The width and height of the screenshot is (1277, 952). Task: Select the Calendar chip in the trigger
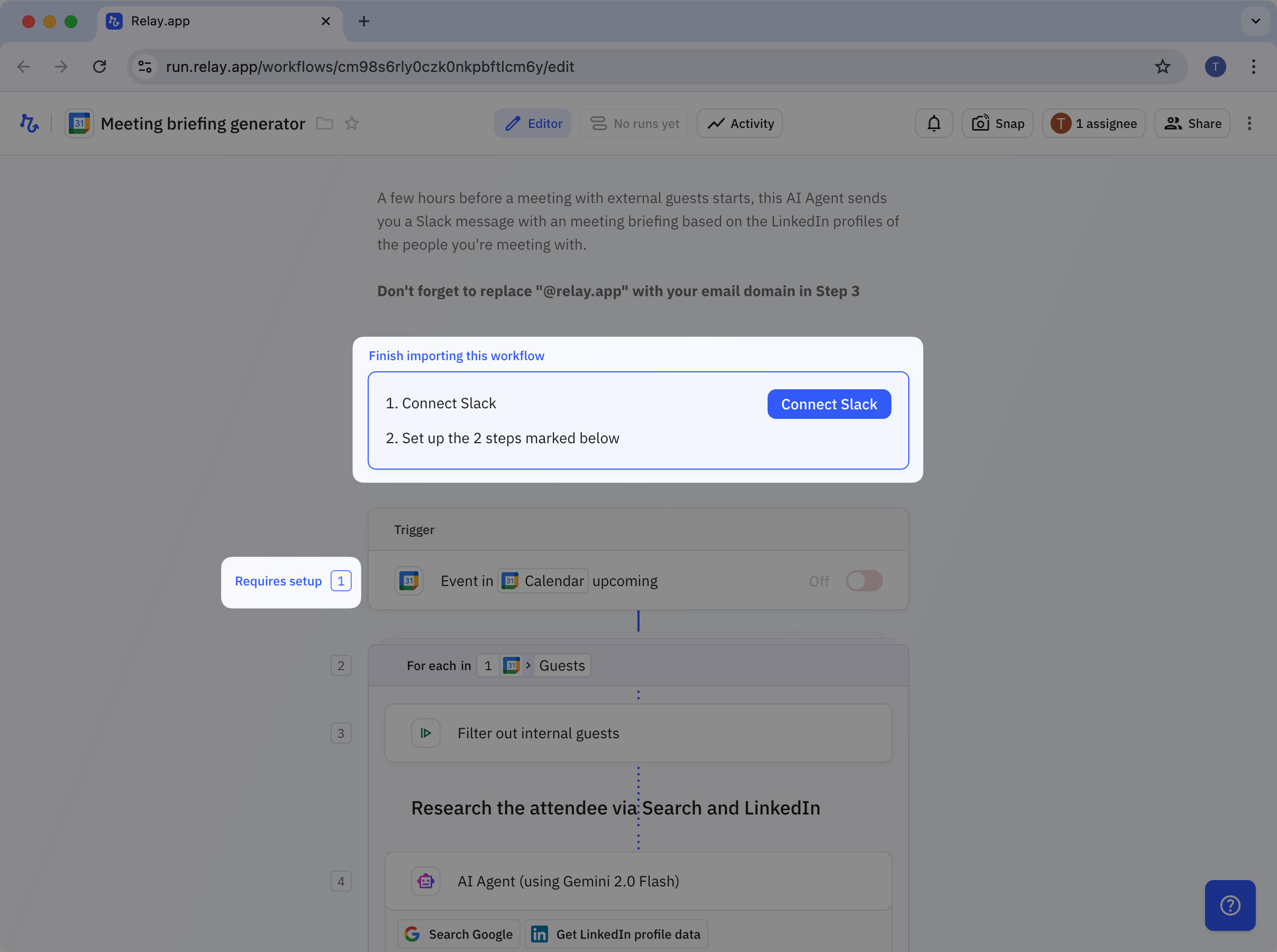click(543, 581)
